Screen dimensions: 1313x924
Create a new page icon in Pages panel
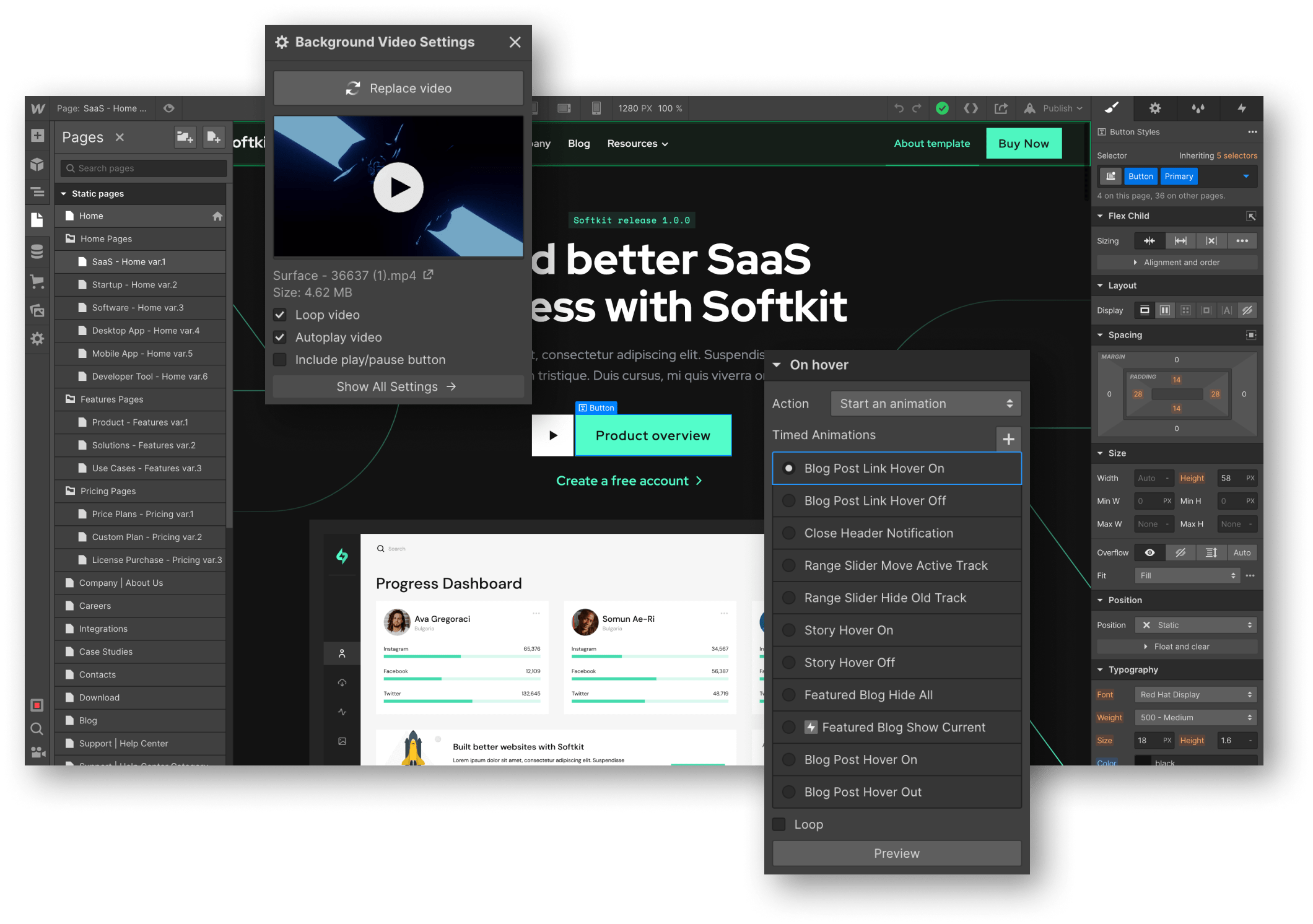(213, 137)
